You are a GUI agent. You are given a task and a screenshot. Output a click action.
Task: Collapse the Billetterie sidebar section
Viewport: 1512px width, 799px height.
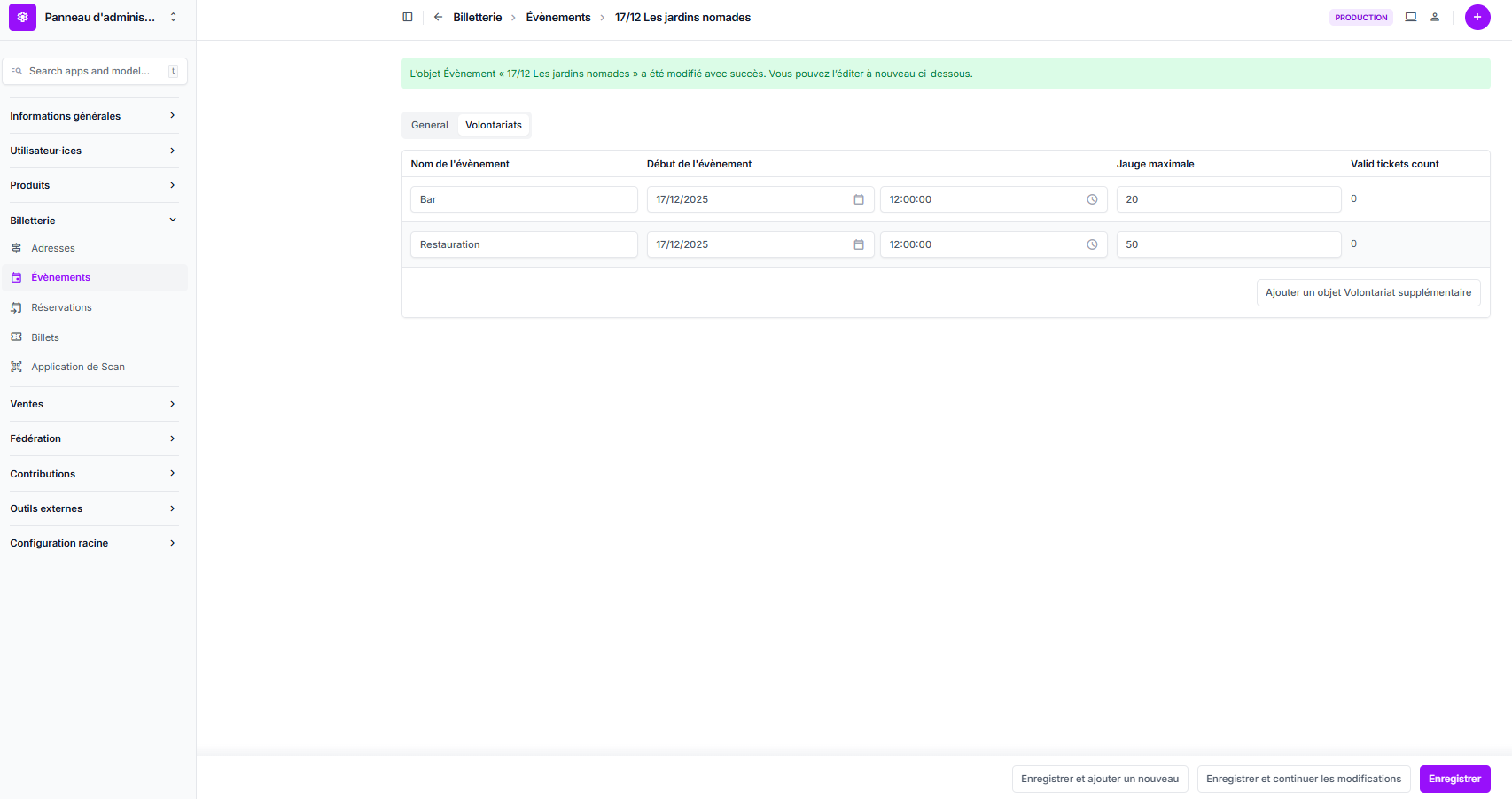[94, 221]
